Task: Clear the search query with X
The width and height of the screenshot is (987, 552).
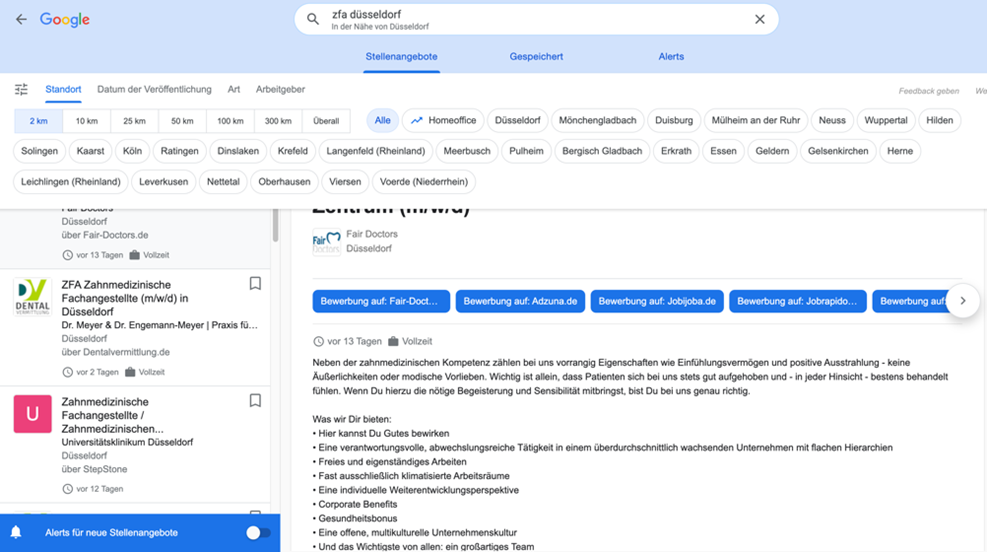Action: [760, 20]
